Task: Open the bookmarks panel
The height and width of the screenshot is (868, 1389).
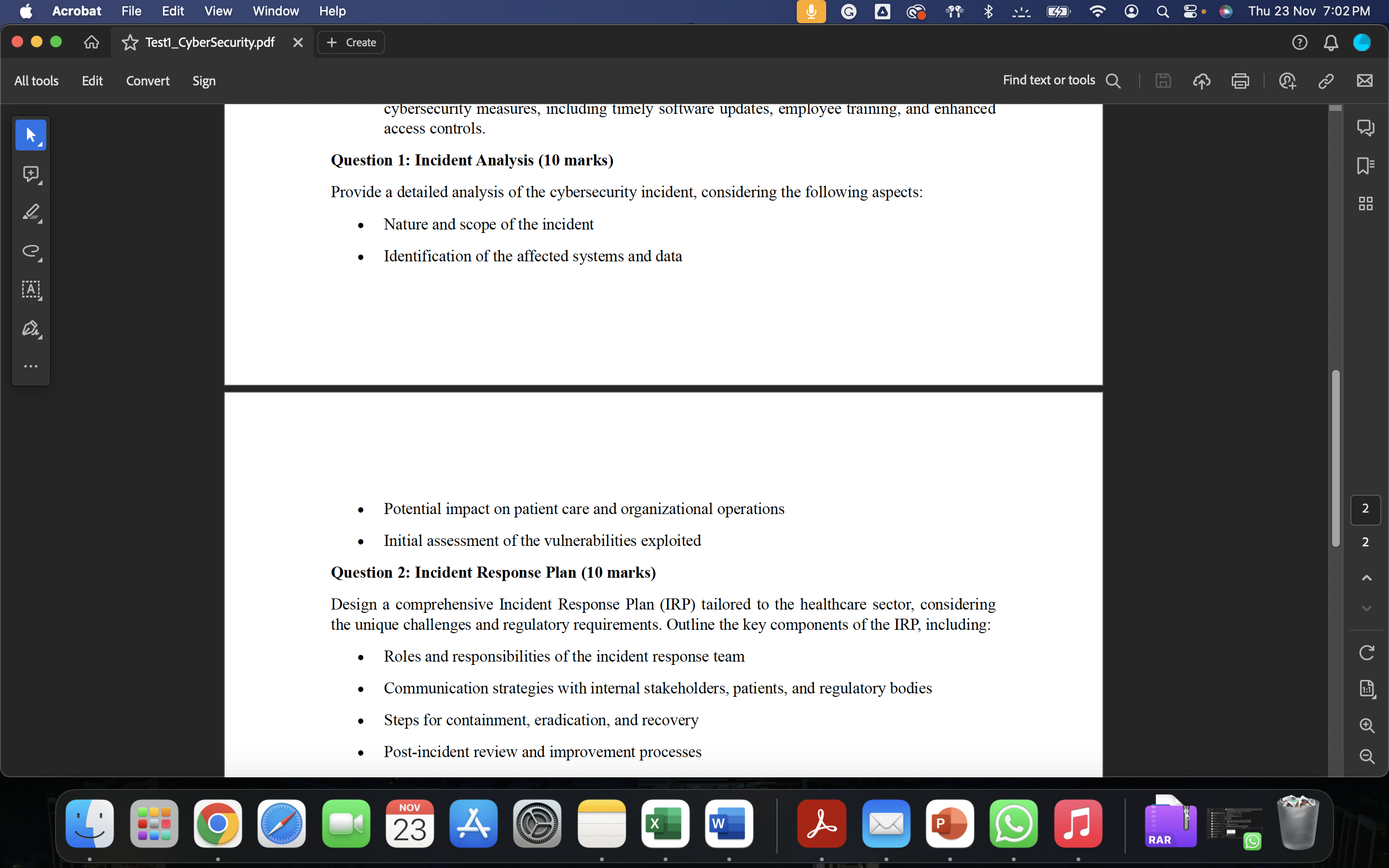Action: click(1365, 165)
